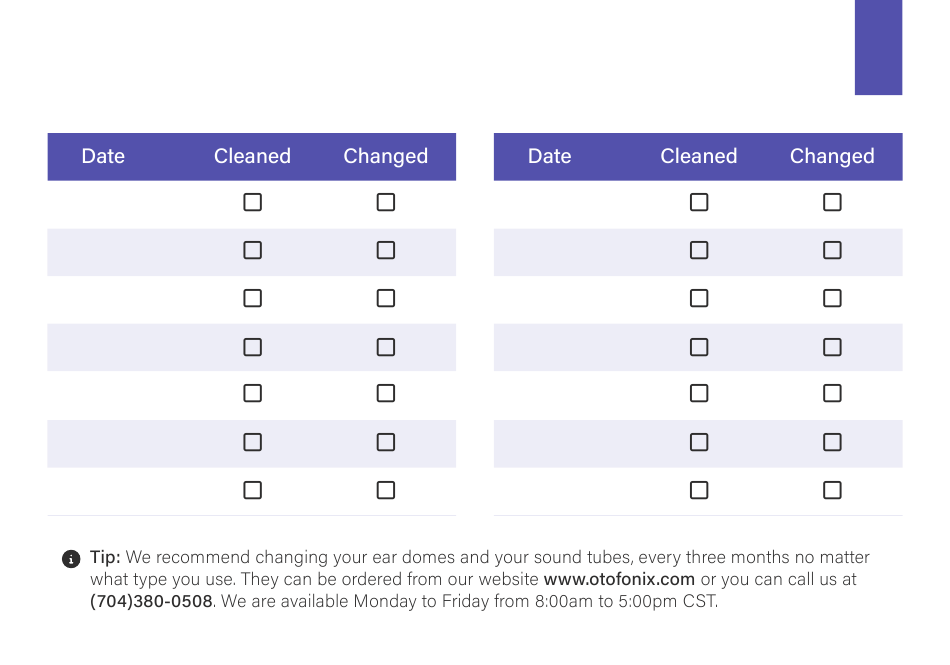950x665 pixels.
Task: Check first Changed box in left table
Action: tap(386, 202)
